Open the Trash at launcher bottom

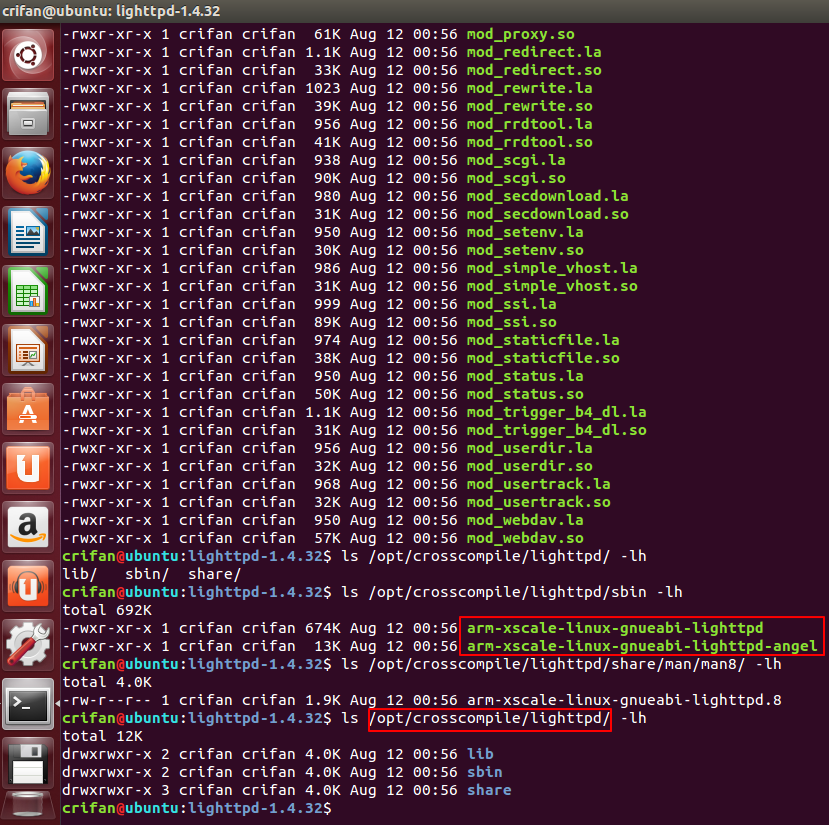coord(28,806)
